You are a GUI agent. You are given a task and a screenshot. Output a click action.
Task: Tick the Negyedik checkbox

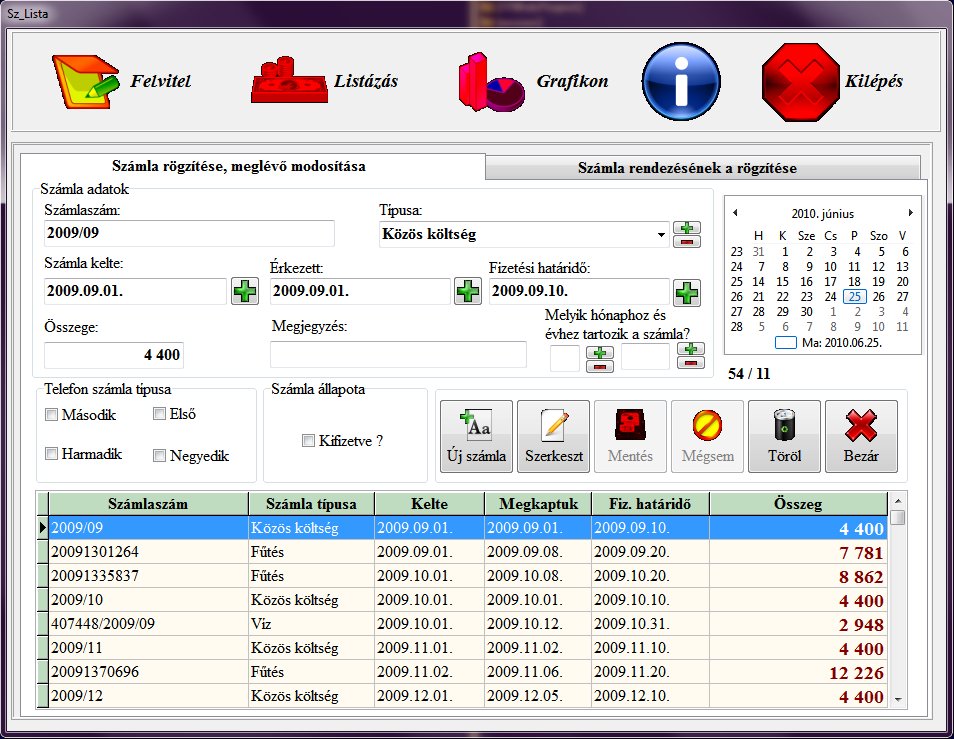(160, 456)
